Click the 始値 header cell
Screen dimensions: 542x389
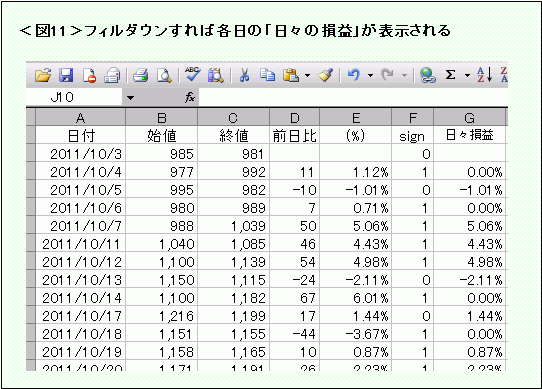pyautogui.click(x=162, y=135)
